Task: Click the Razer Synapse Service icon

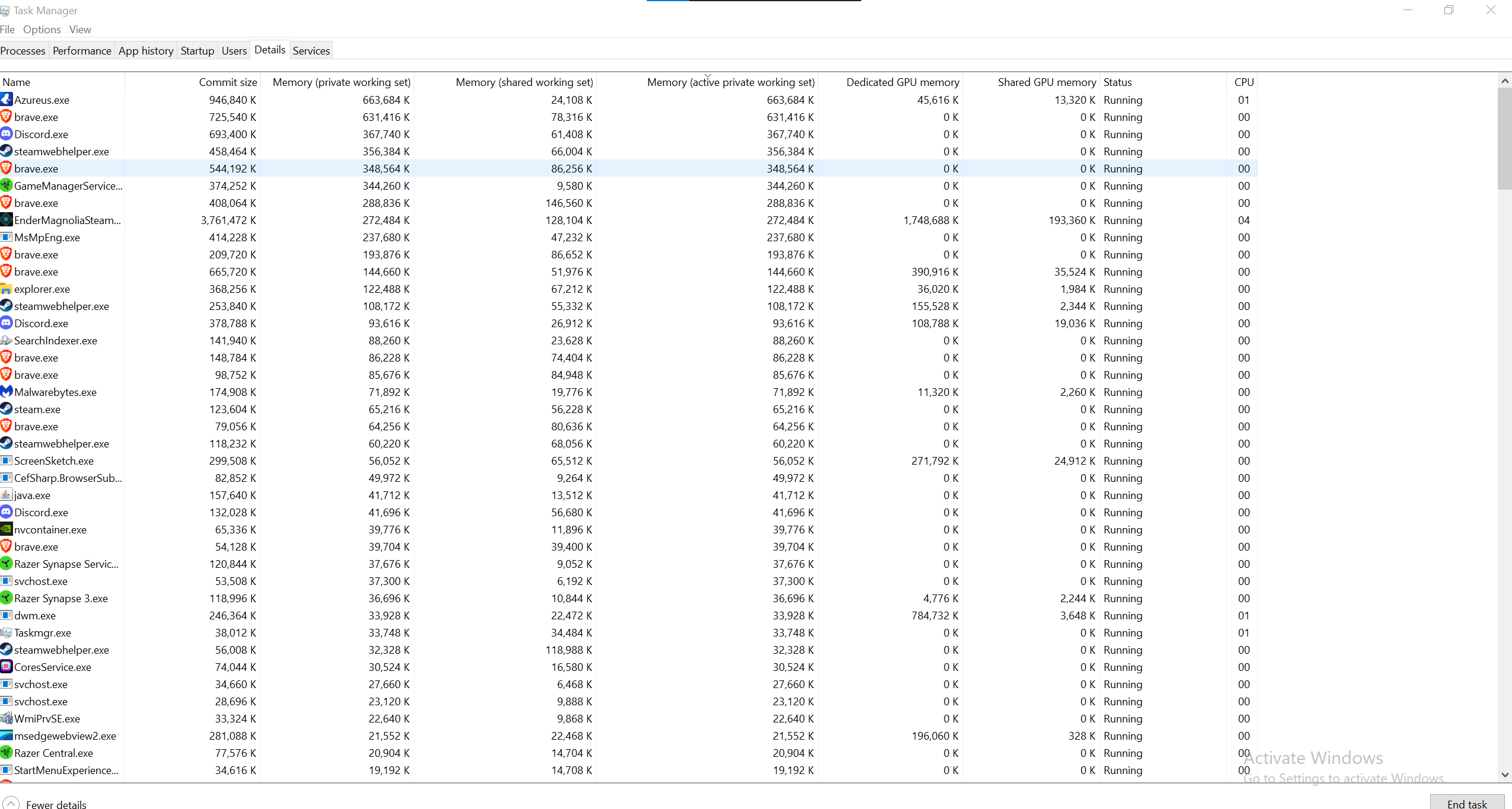Action: coord(7,564)
